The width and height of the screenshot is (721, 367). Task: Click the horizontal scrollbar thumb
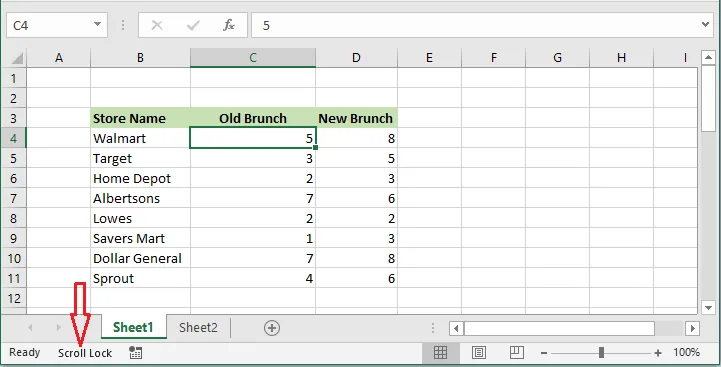tap(559, 328)
